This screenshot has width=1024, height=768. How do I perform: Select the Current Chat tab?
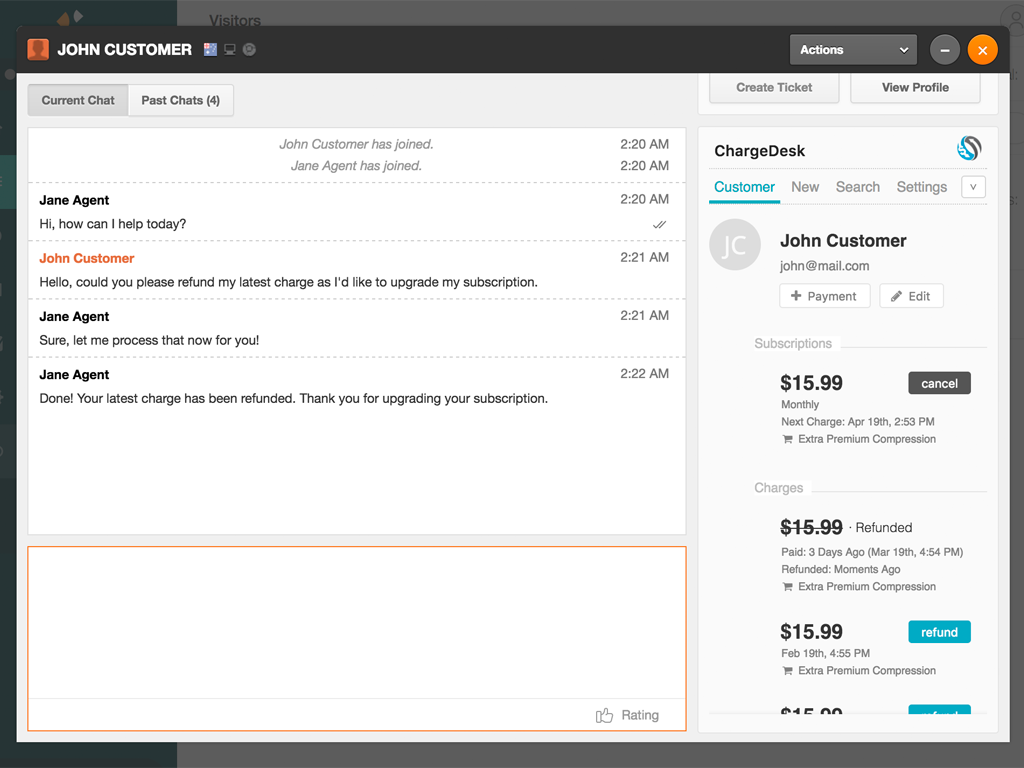pyautogui.click(x=78, y=100)
